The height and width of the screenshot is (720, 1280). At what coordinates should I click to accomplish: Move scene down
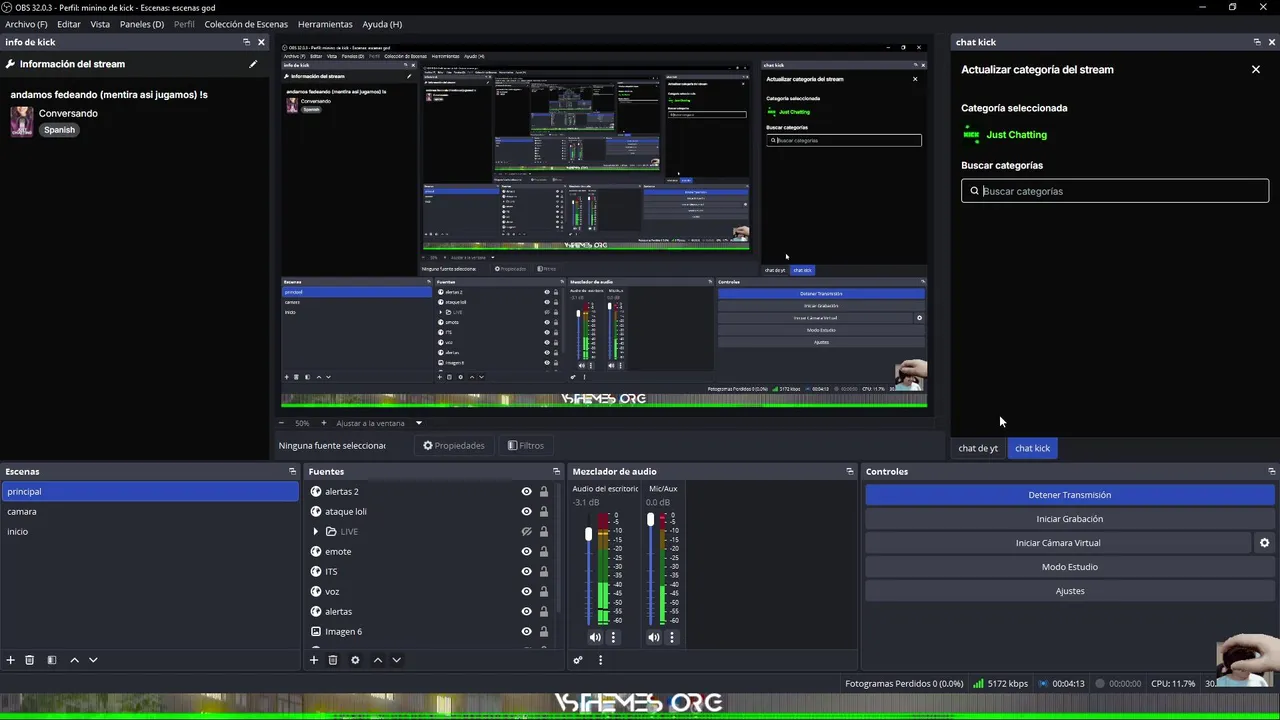tap(93, 660)
